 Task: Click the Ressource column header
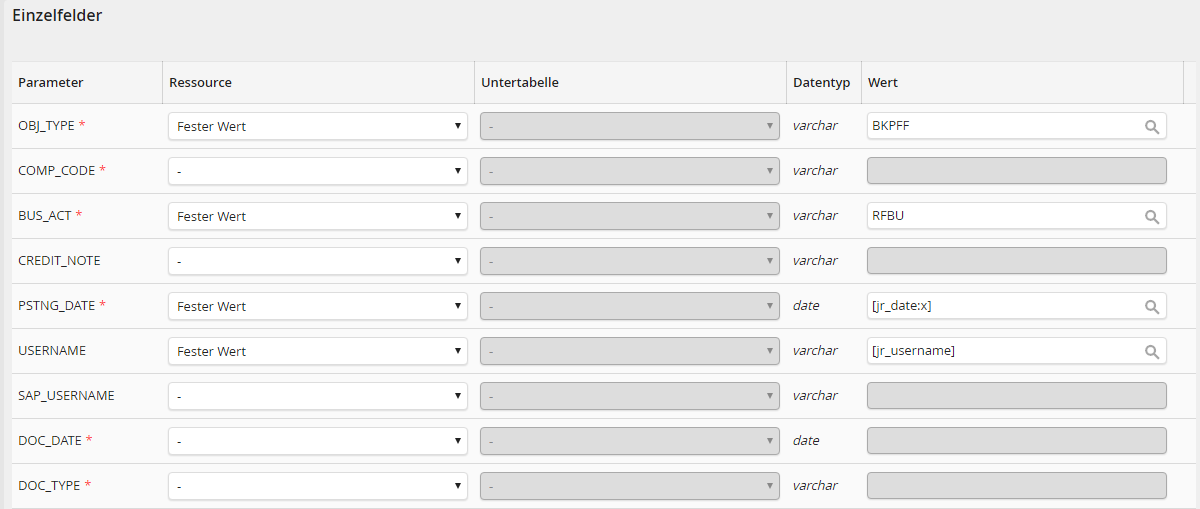(201, 82)
